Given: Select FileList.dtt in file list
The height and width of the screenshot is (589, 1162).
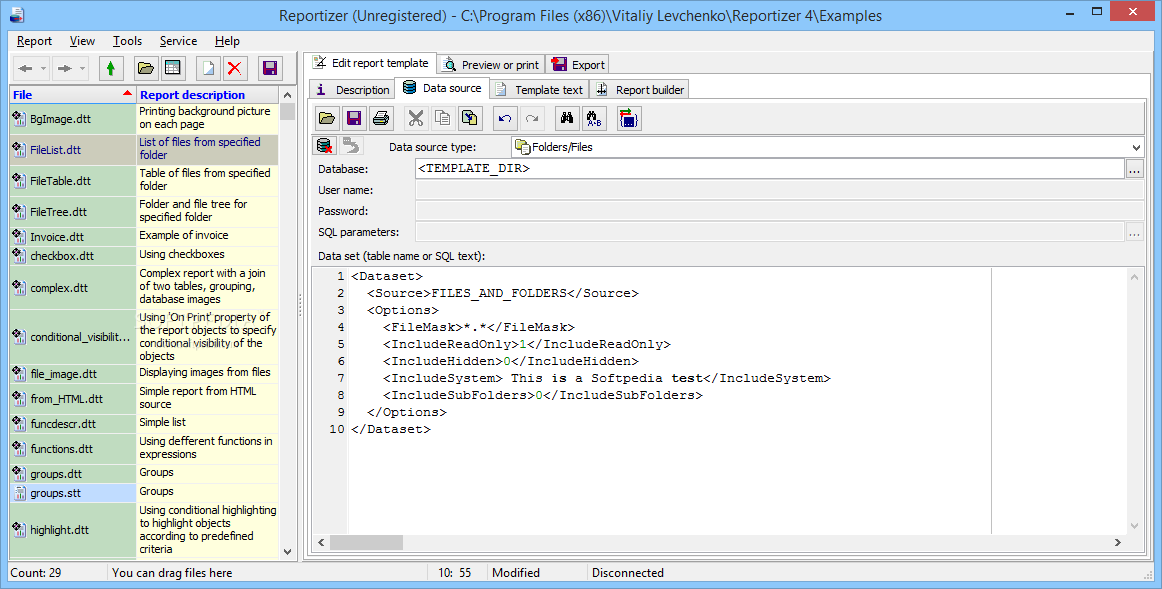Looking at the screenshot, I should 73,150.
